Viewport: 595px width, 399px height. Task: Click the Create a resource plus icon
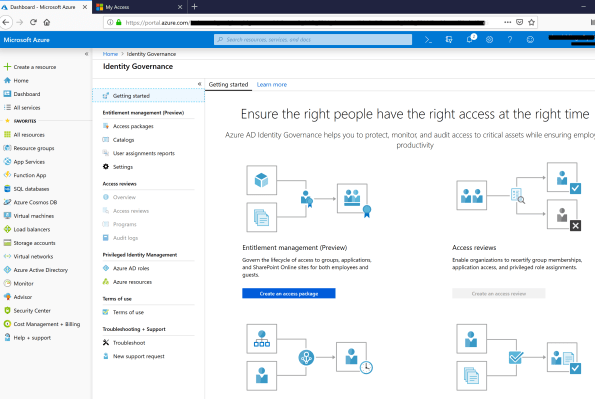click(x=7, y=67)
